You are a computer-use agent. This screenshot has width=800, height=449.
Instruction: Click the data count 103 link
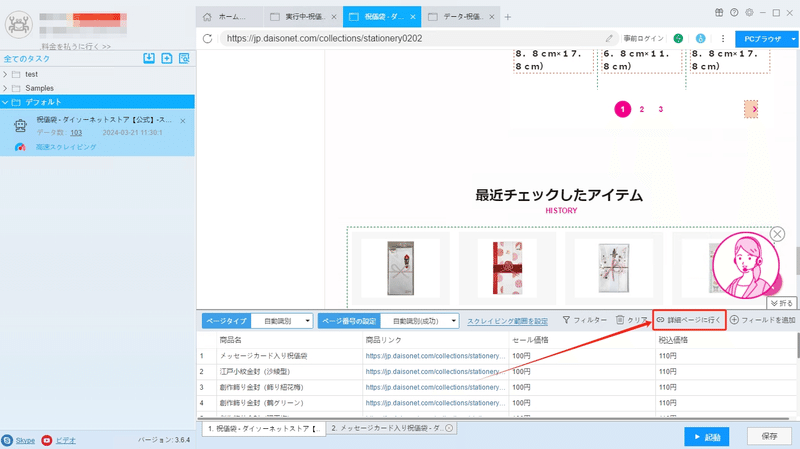(x=76, y=133)
